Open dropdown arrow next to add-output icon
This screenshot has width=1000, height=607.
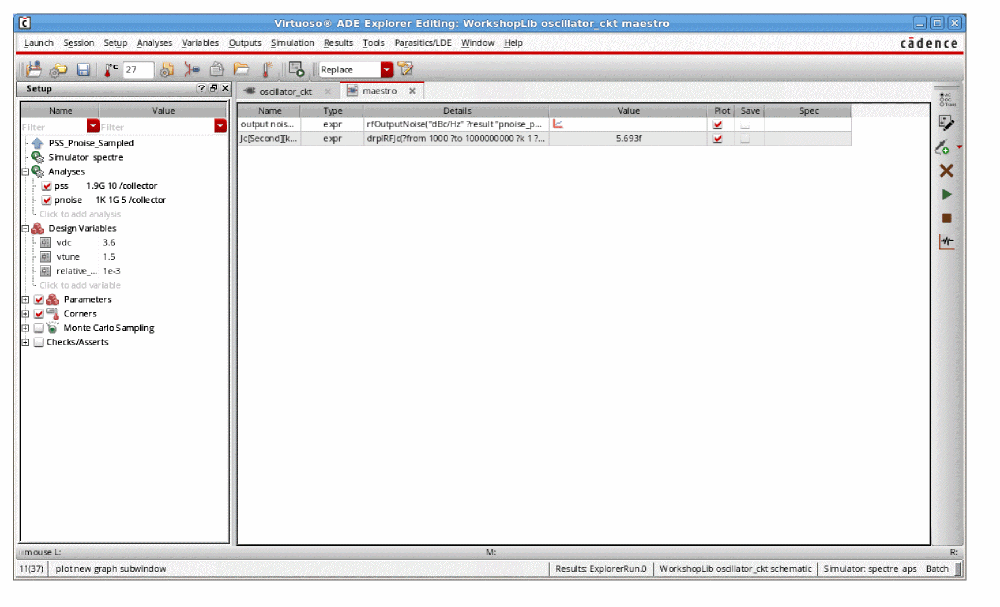click(x=959, y=147)
